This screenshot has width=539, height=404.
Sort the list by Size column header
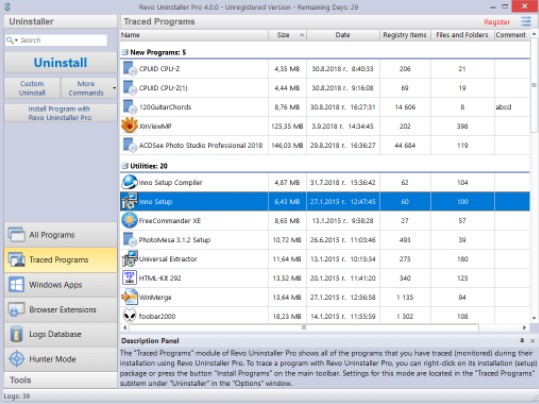point(287,35)
